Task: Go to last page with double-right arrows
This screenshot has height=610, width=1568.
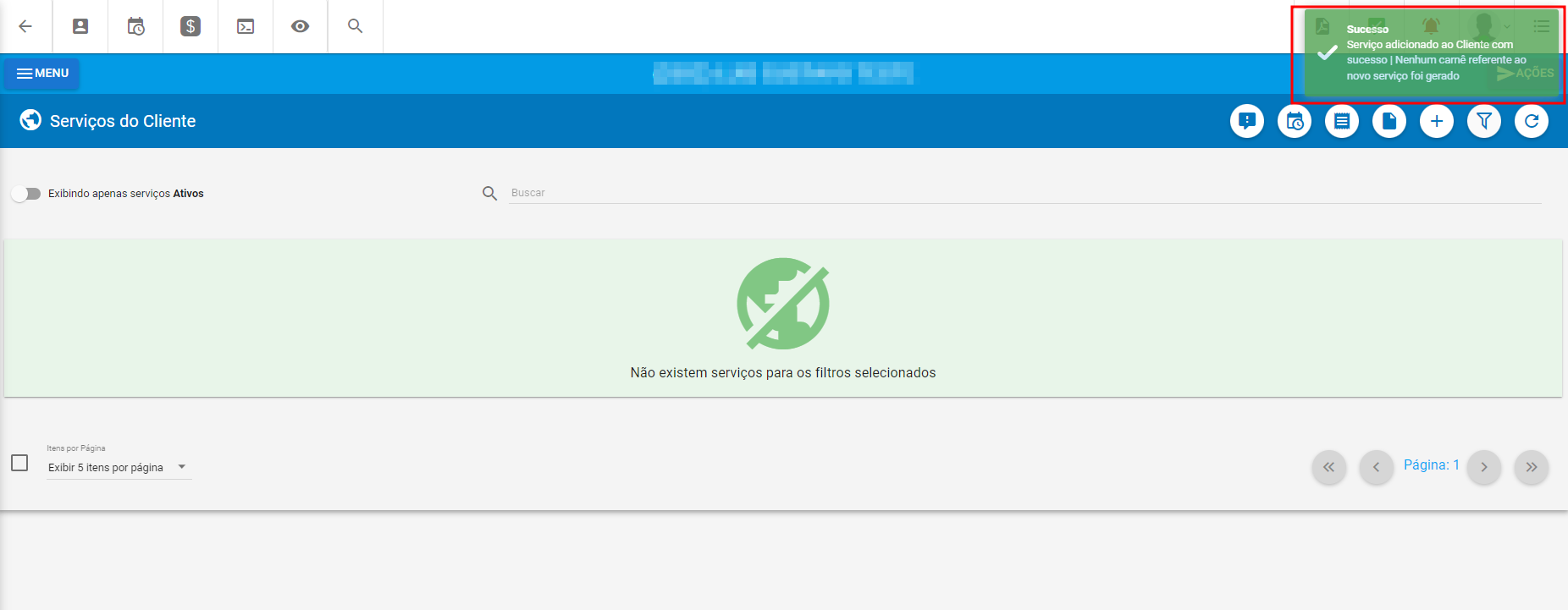Action: [1532, 467]
